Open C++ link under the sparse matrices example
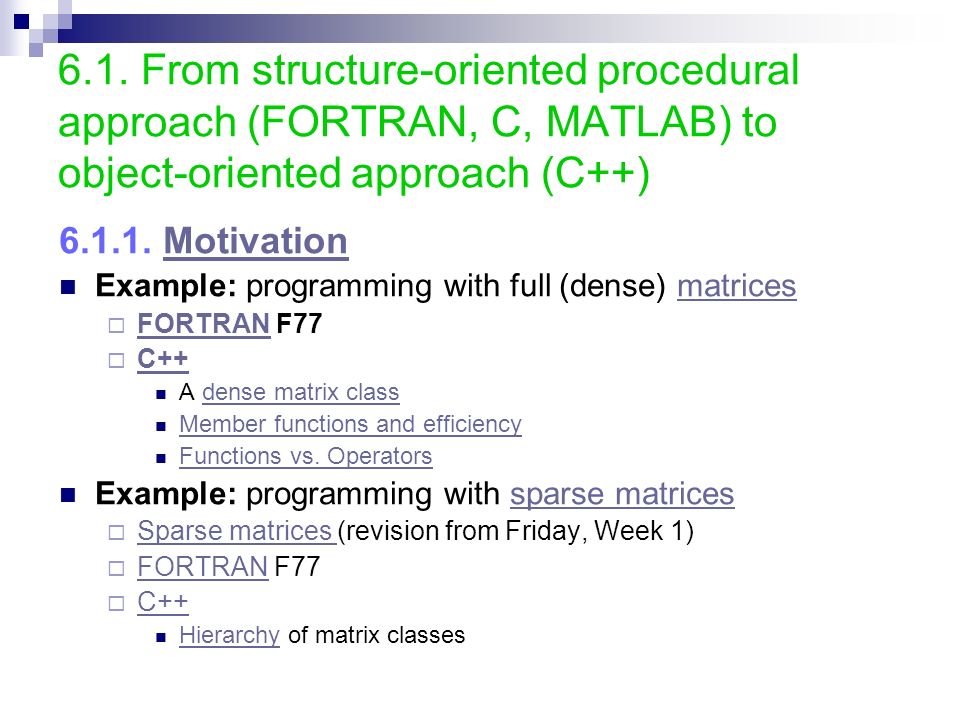This screenshot has width=960, height=720. tap(163, 601)
